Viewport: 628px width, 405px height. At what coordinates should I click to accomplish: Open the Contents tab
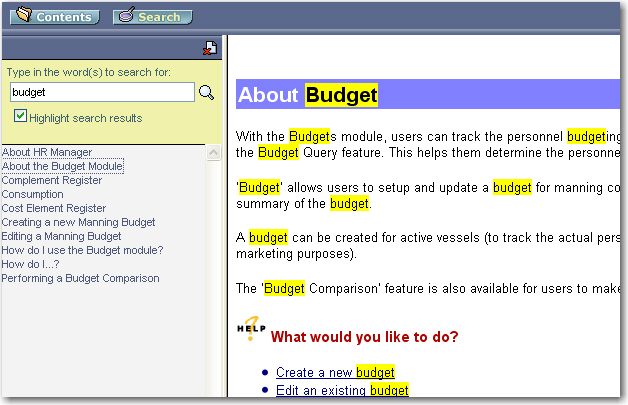coord(52,17)
